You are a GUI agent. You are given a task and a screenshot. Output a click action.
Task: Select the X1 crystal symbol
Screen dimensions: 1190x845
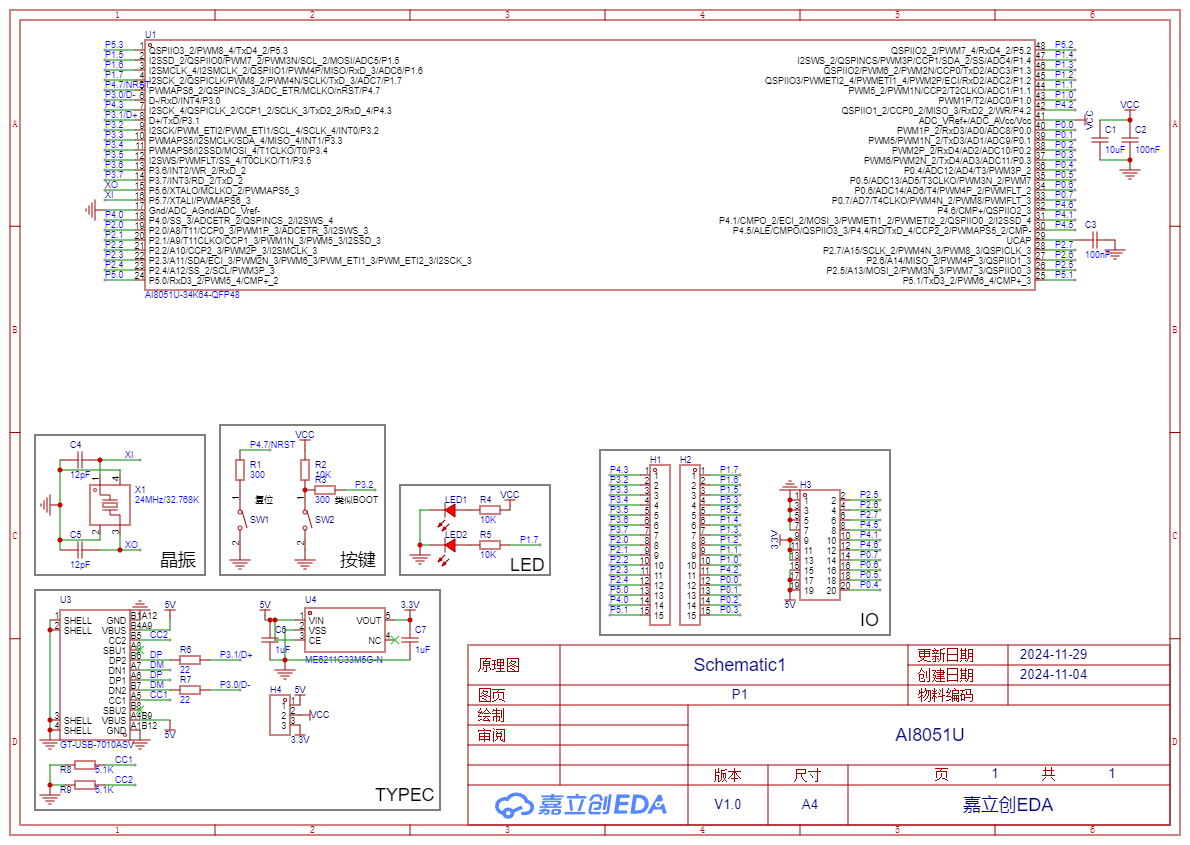110,504
